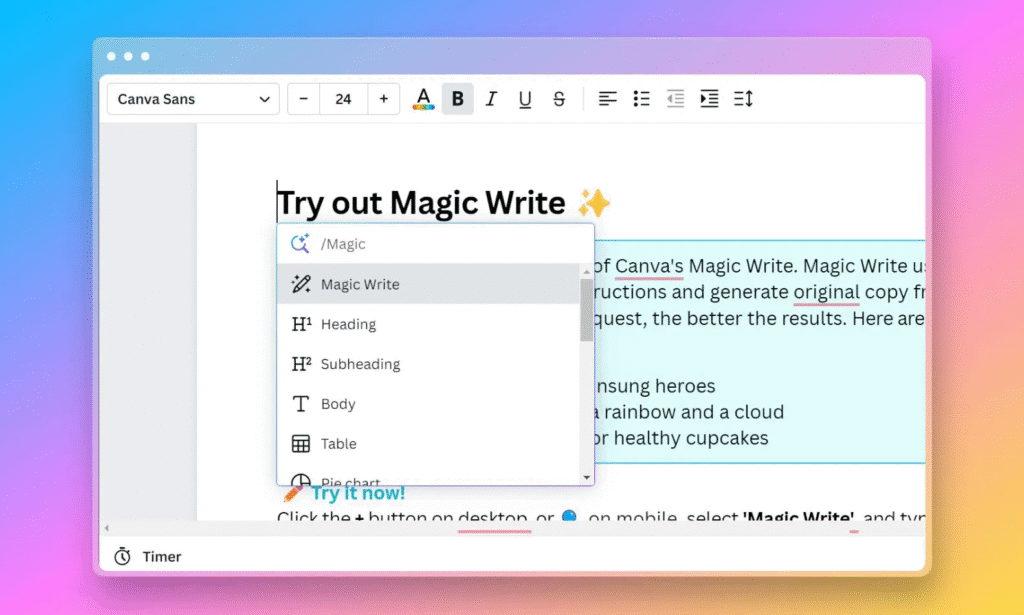Toggle underline text formatting

(x=525, y=99)
